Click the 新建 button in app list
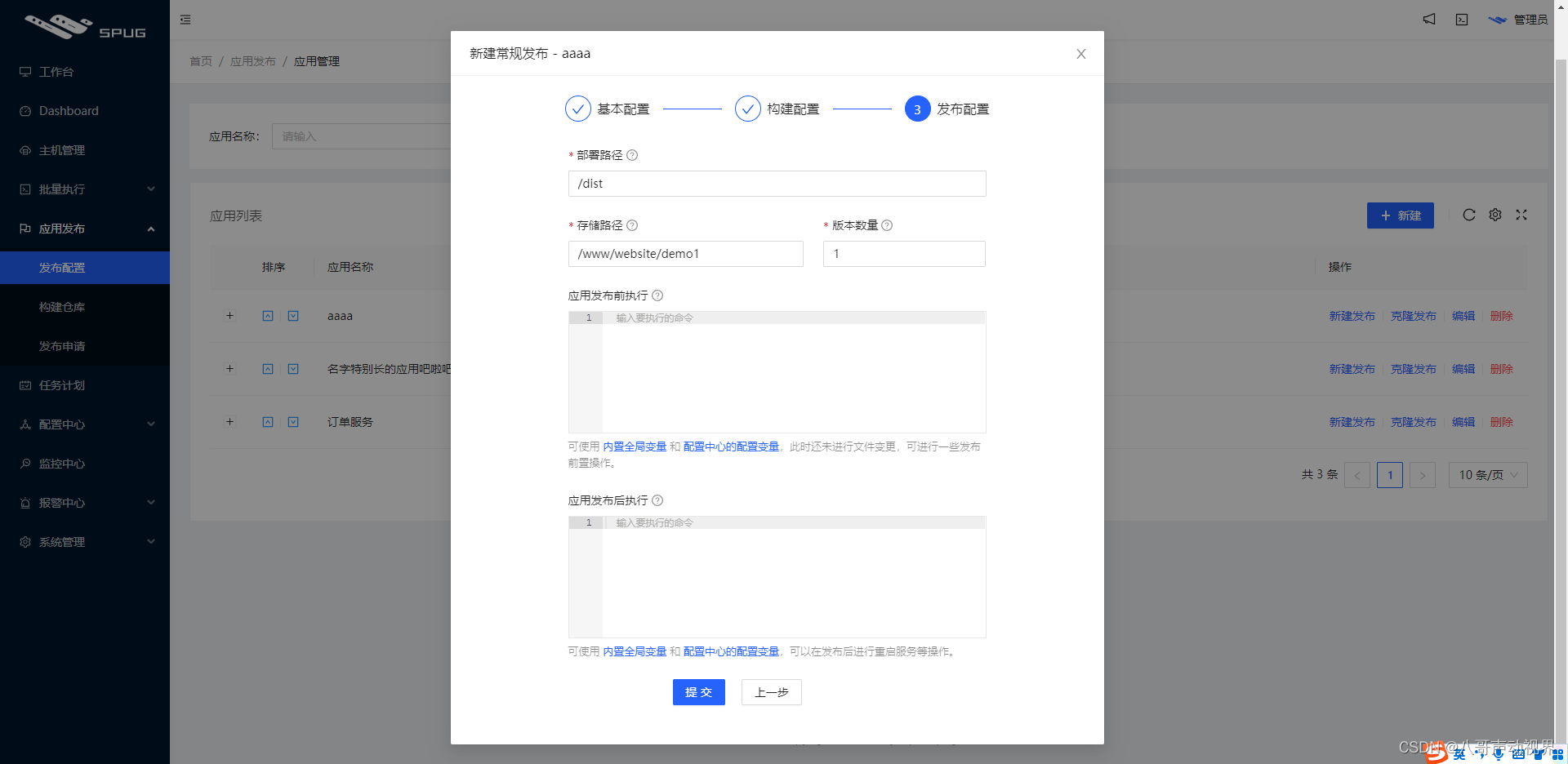Screen dimensions: 1568x764 pyautogui.click(x=1401, y=215)
